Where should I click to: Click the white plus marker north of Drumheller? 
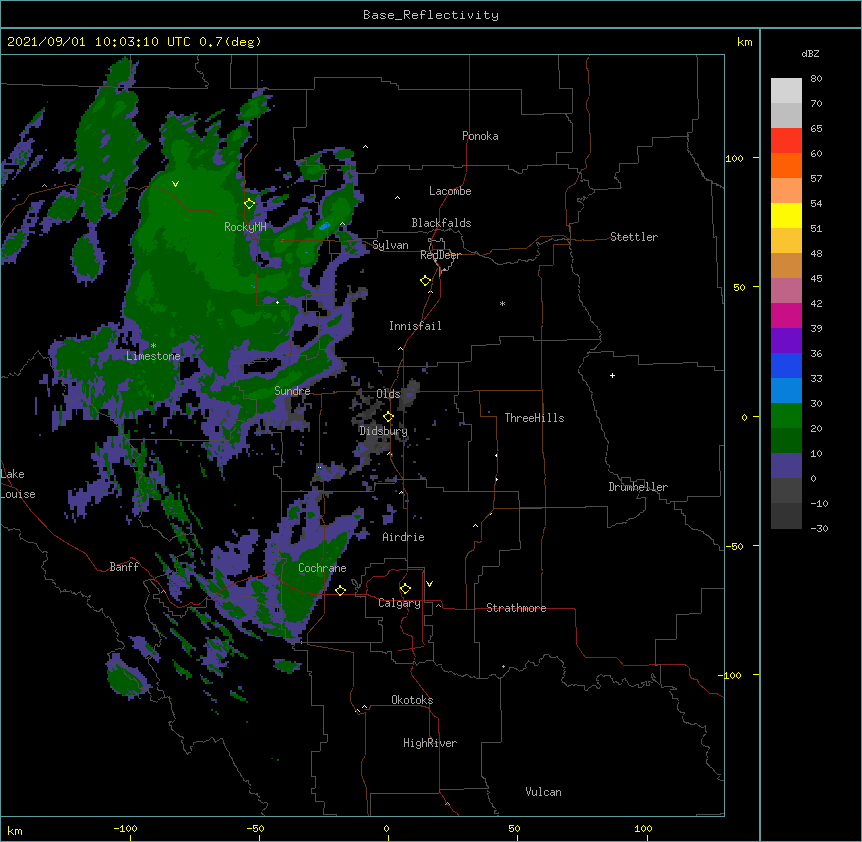pos(612,375)
